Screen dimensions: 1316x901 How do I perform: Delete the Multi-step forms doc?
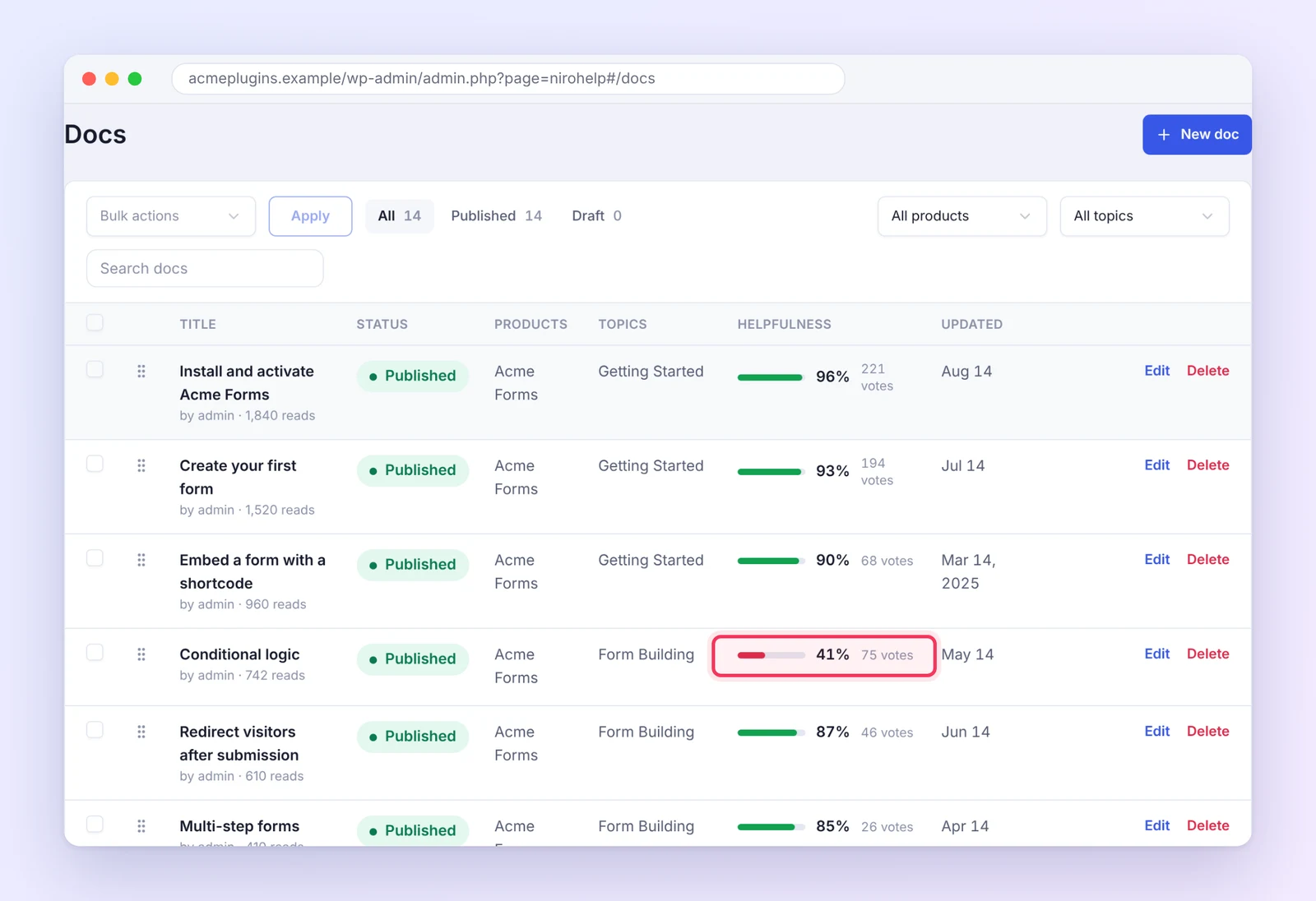click(1208, 826)
